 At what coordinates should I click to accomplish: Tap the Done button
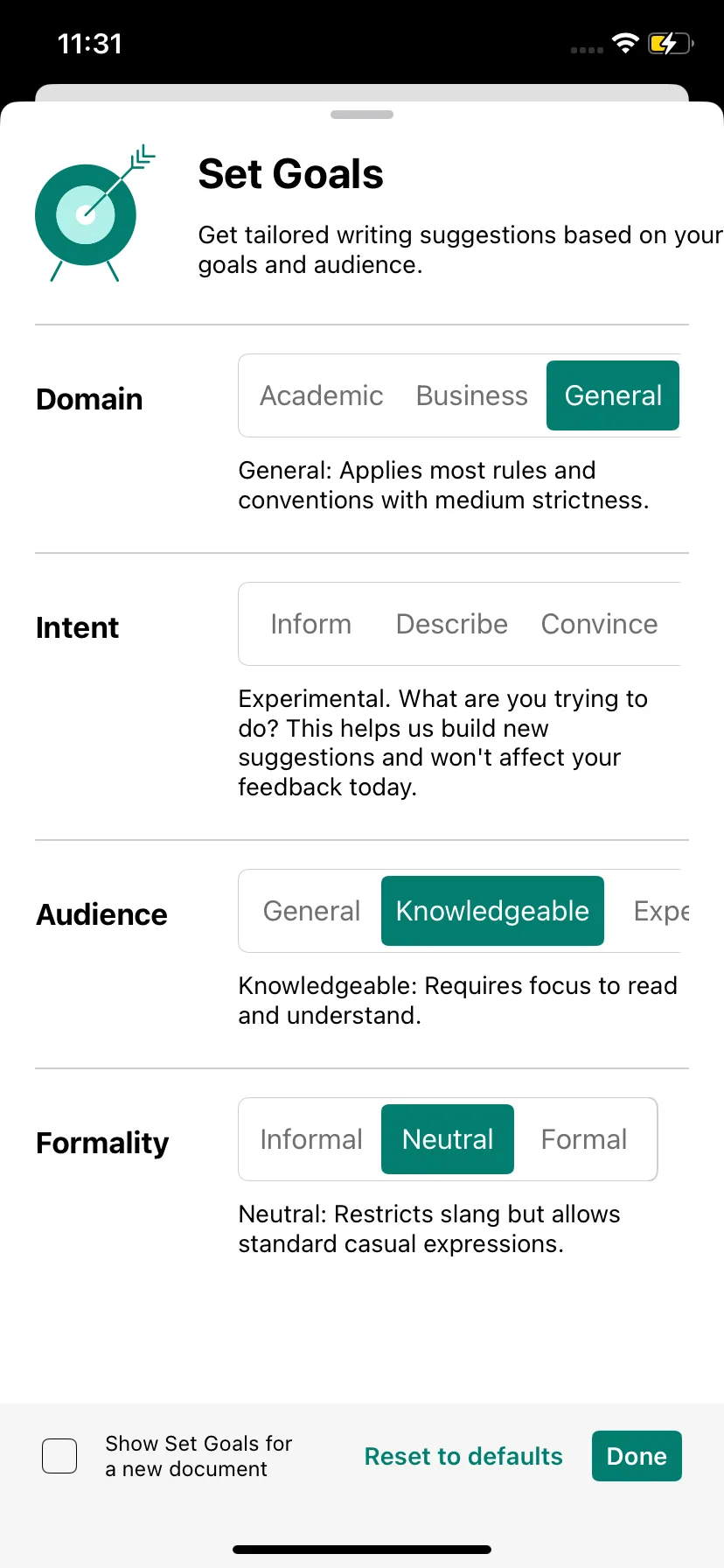pos(637,1456)
